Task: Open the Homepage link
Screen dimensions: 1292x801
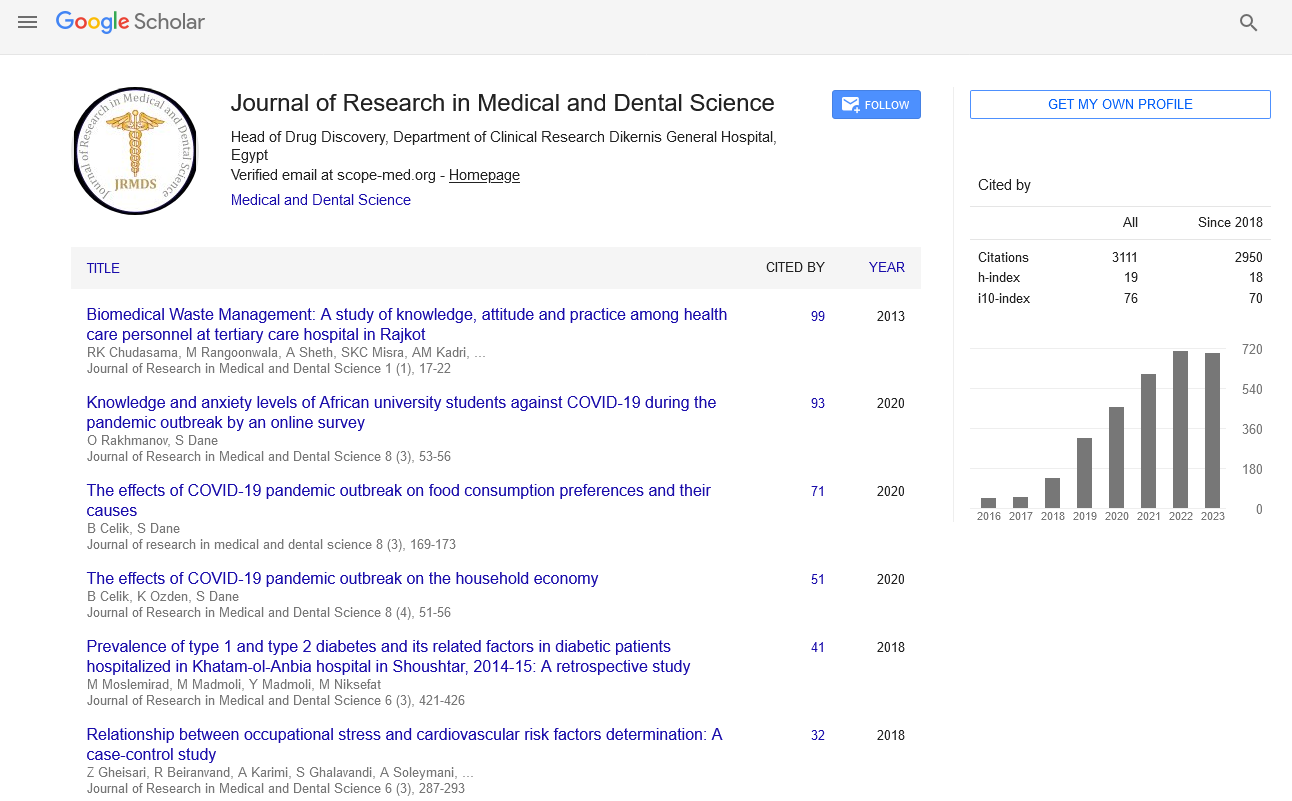Action: [x=484, y=175]
